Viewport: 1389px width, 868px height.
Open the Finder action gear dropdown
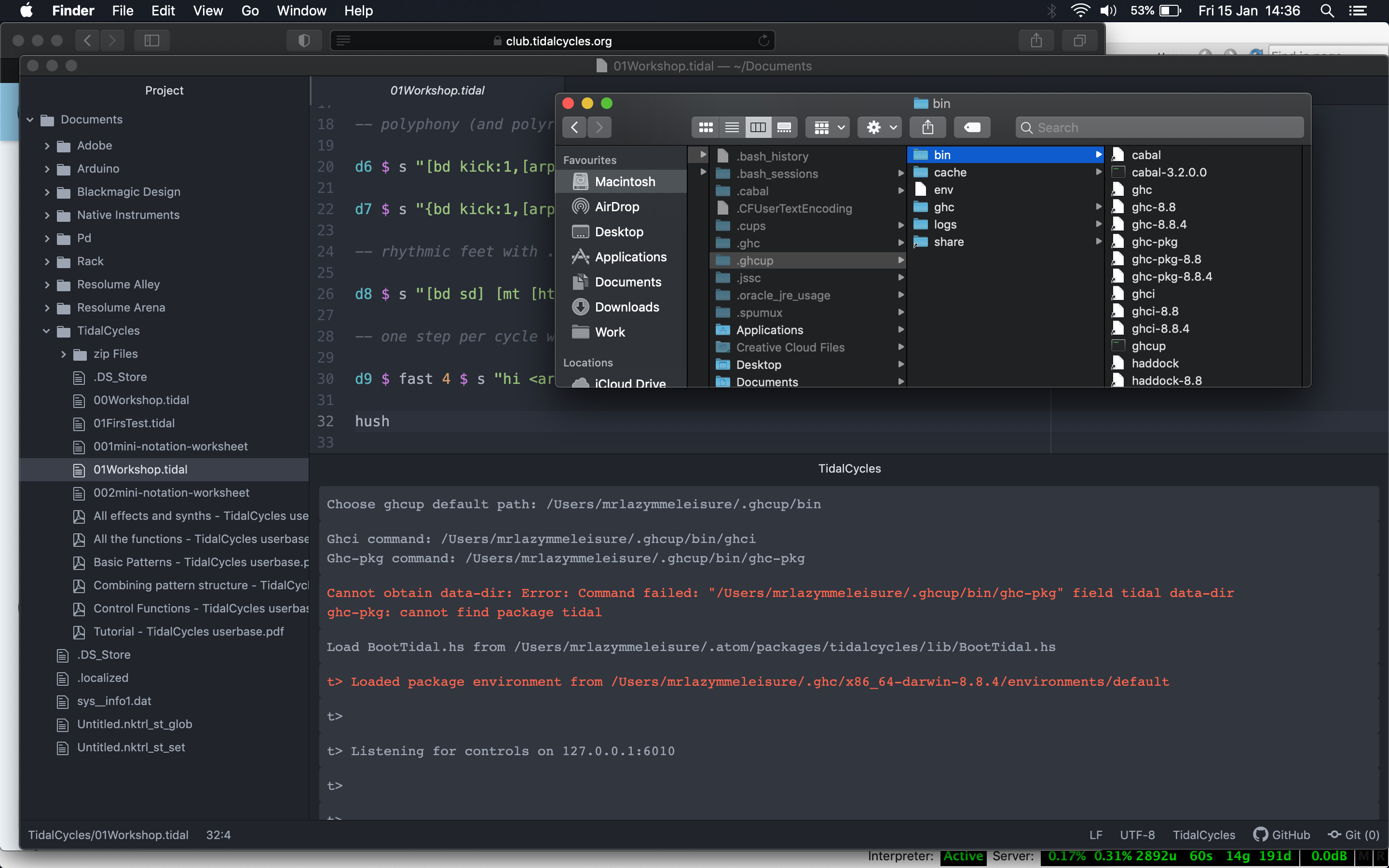(880, 127)
